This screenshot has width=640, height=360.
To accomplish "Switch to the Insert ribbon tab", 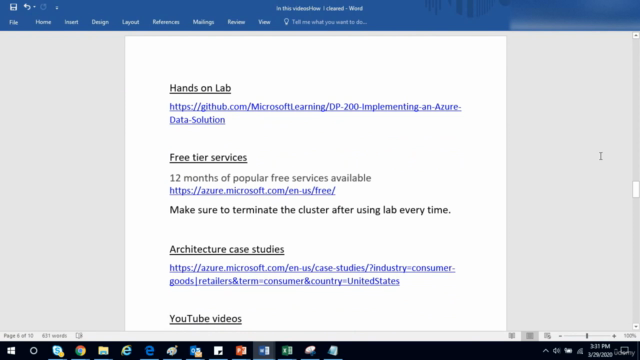I will coord(71,22).
